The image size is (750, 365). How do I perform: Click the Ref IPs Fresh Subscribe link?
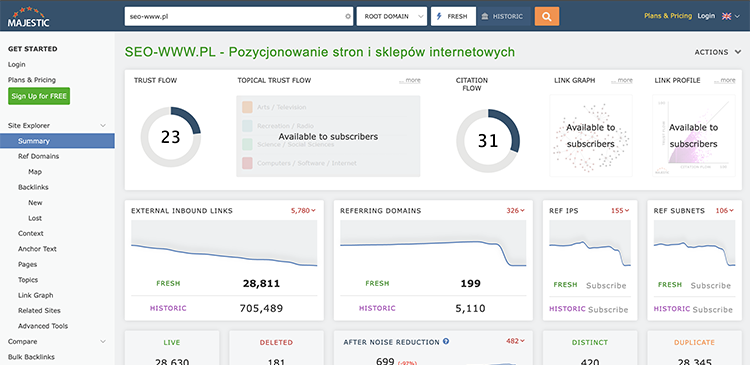[x=606, y=286]
